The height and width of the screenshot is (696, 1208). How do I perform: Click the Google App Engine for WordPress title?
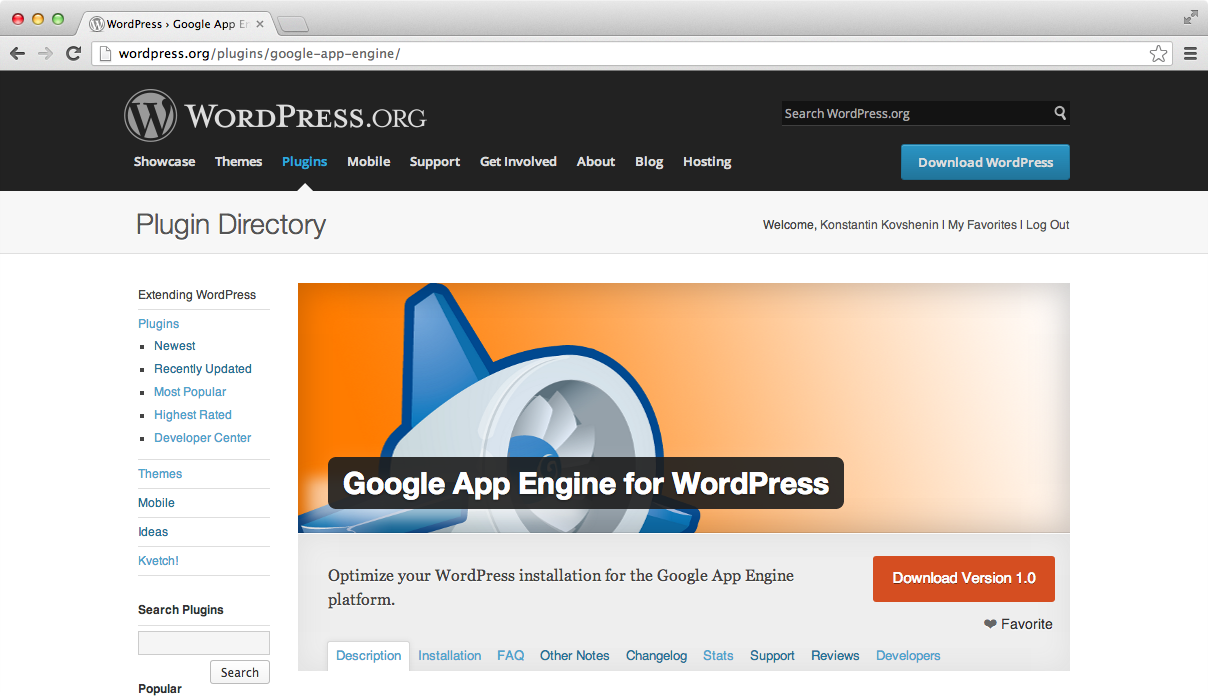(x=586, y=484)
